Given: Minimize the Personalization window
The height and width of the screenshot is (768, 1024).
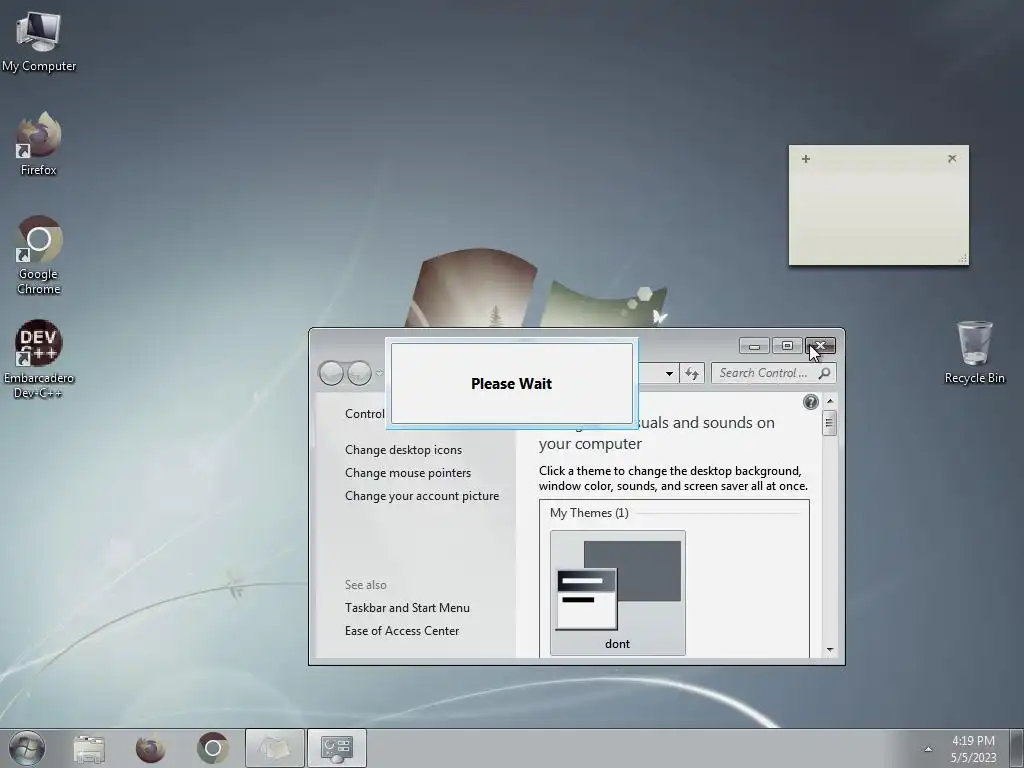Looking at the screenshot, I should tap(754, 345).
